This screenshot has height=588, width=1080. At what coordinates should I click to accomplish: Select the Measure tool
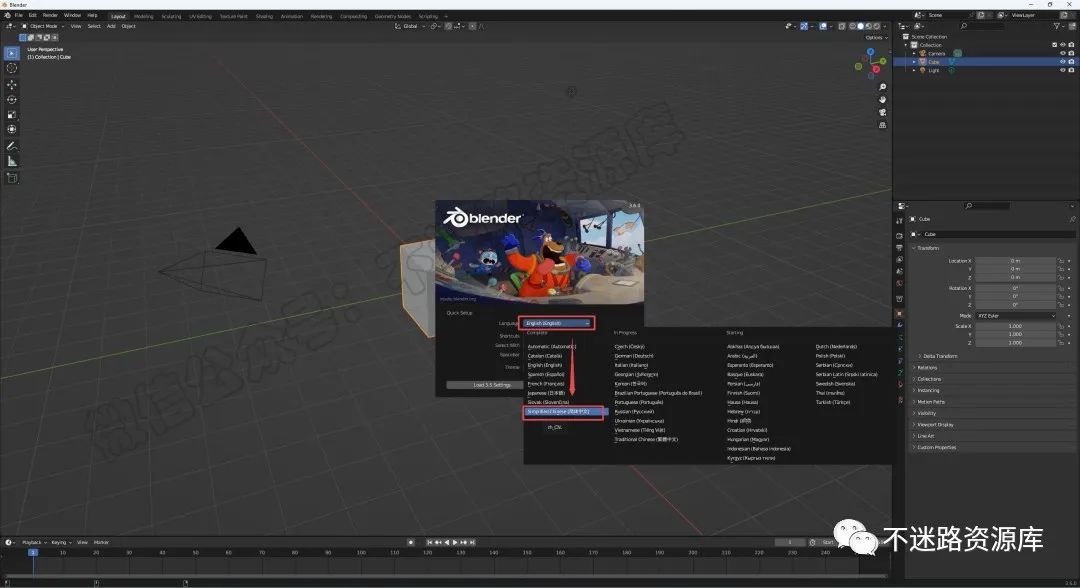[x=12, y=161]
